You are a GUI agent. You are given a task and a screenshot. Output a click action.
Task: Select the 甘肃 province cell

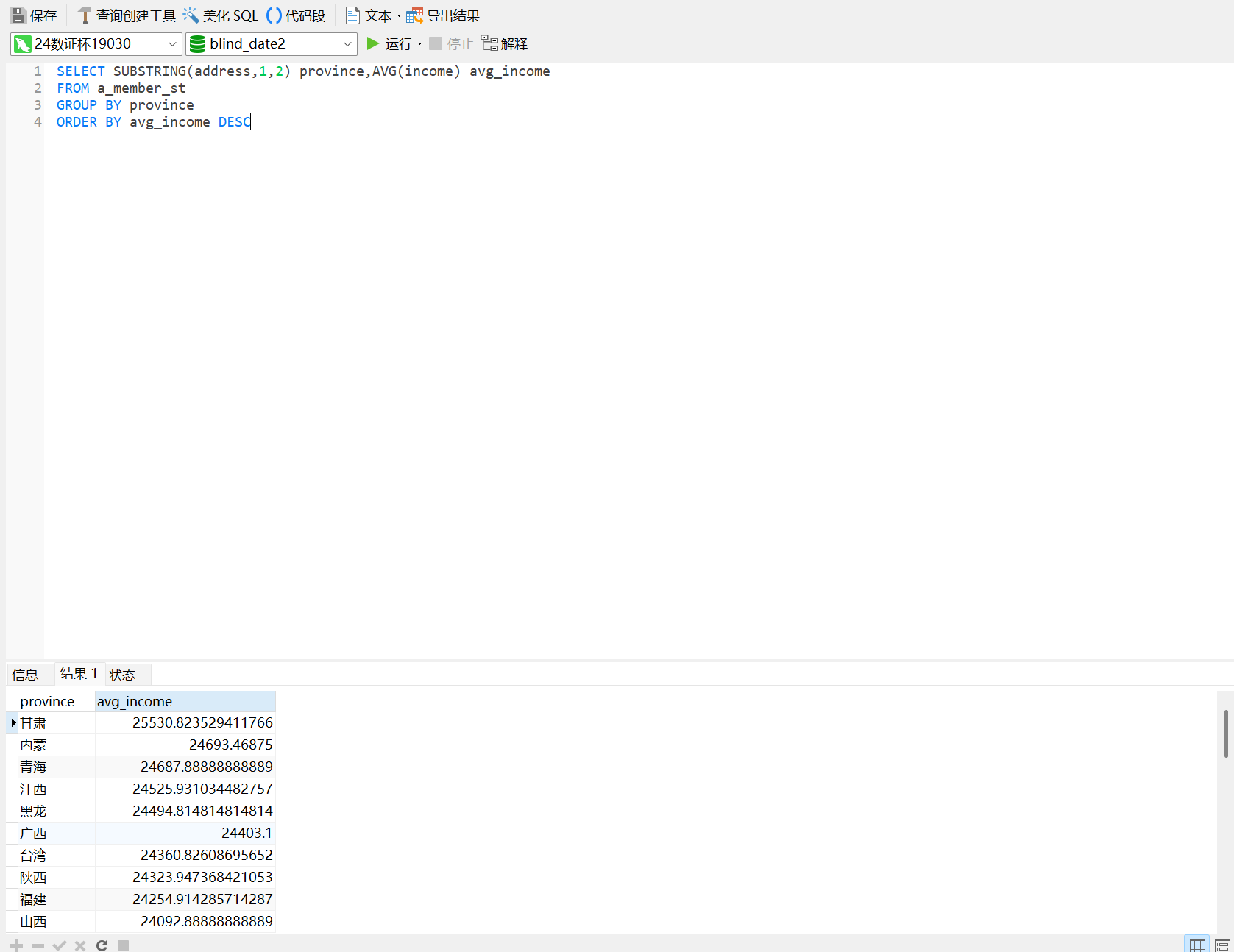pyautogui.click(x=56, y=723)
